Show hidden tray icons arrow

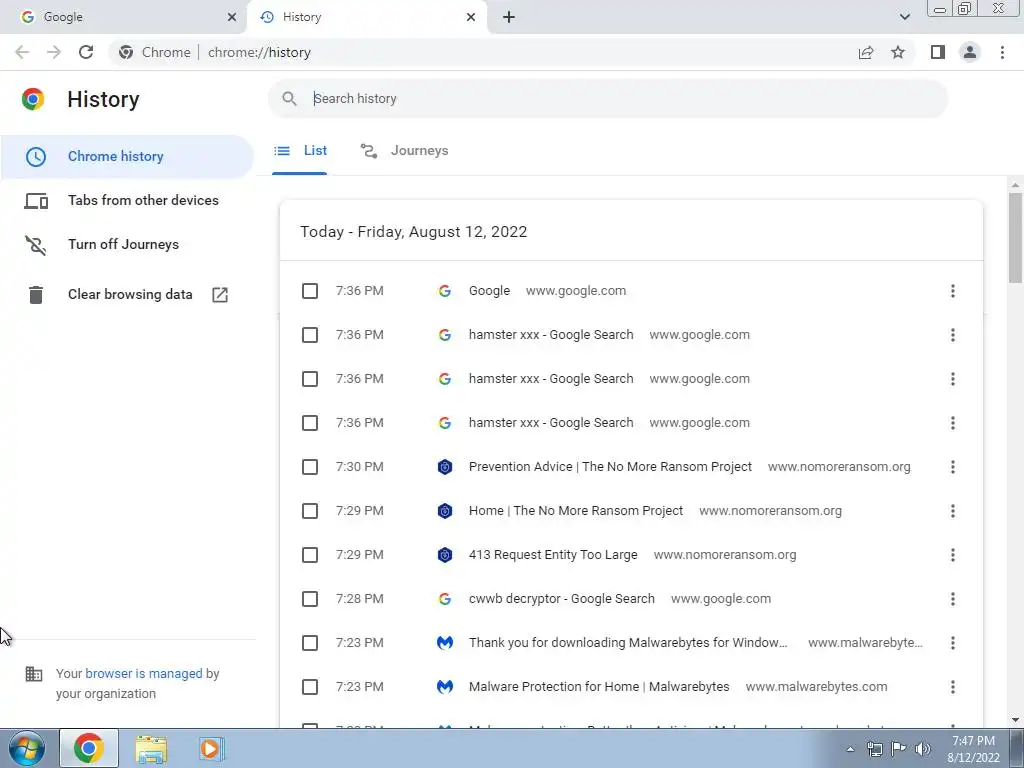pyautogui.click(x=850, y=749)
